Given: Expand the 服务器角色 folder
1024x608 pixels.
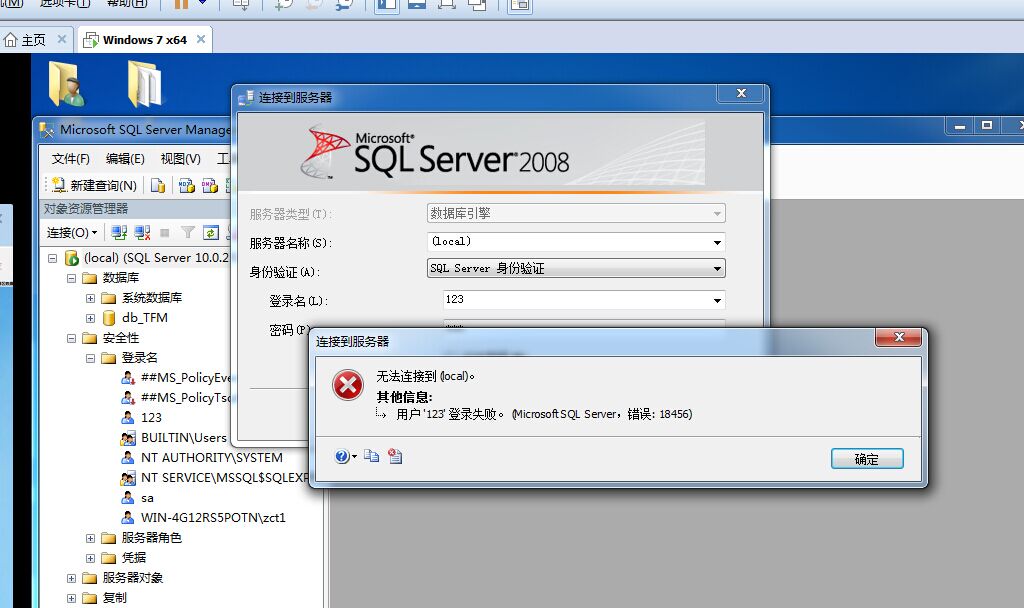Looking at the screenshot, I should [90, 538].
